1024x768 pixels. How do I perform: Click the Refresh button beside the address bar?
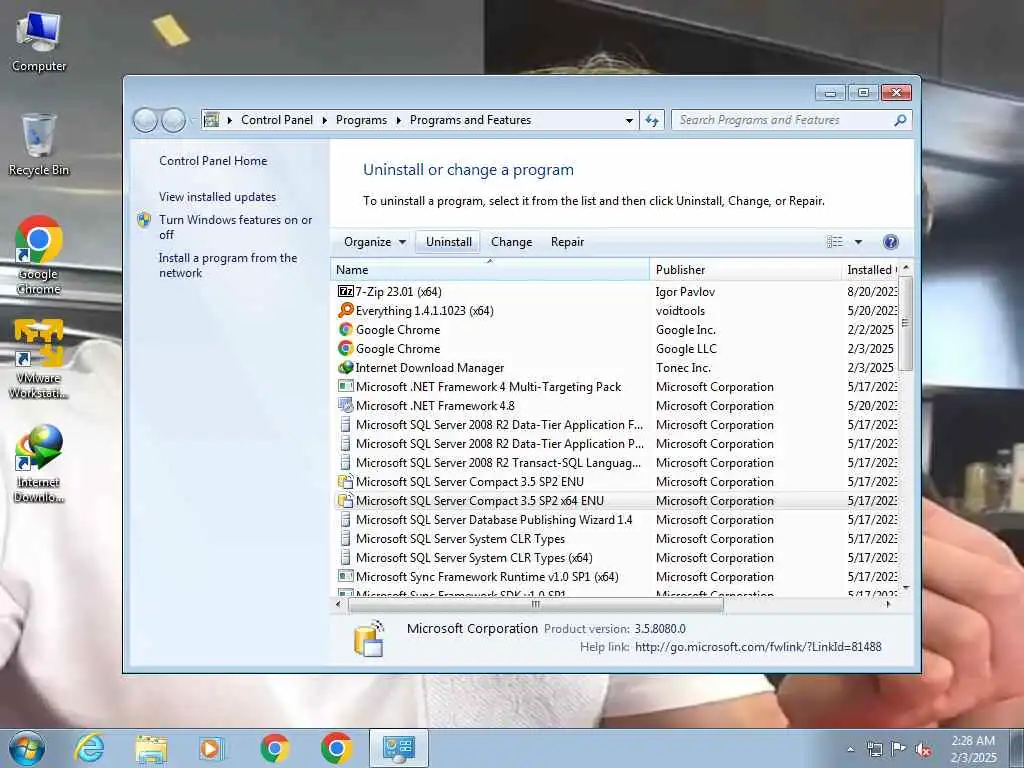[x=652, y=120]
